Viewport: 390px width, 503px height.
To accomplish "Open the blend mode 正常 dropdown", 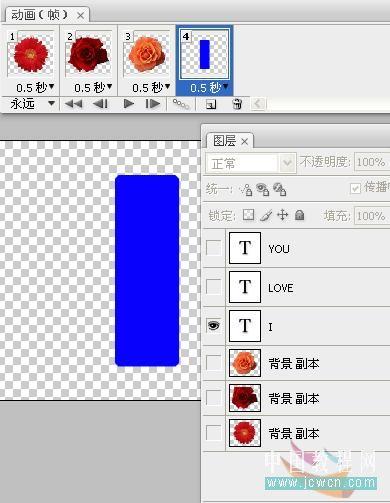I will click(251, 163).
